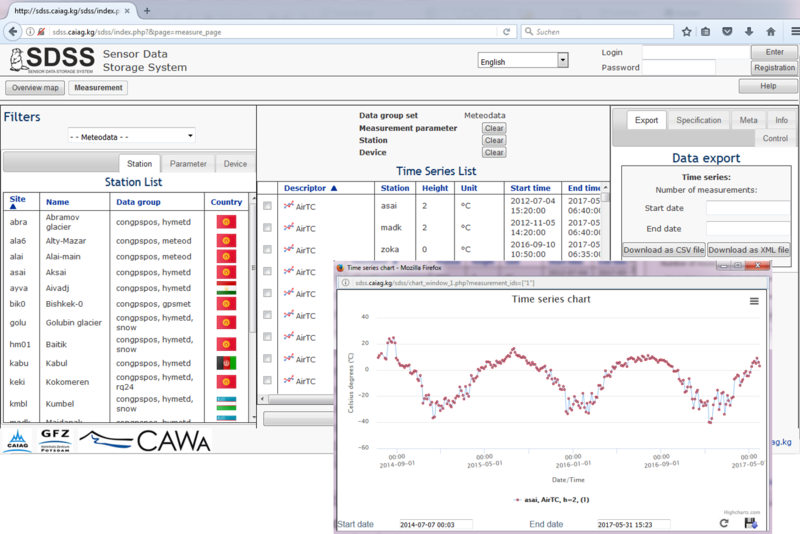Switch to the Parameter tab
Viewport: 800px width, 534px height.
click(x=188, y=164)
